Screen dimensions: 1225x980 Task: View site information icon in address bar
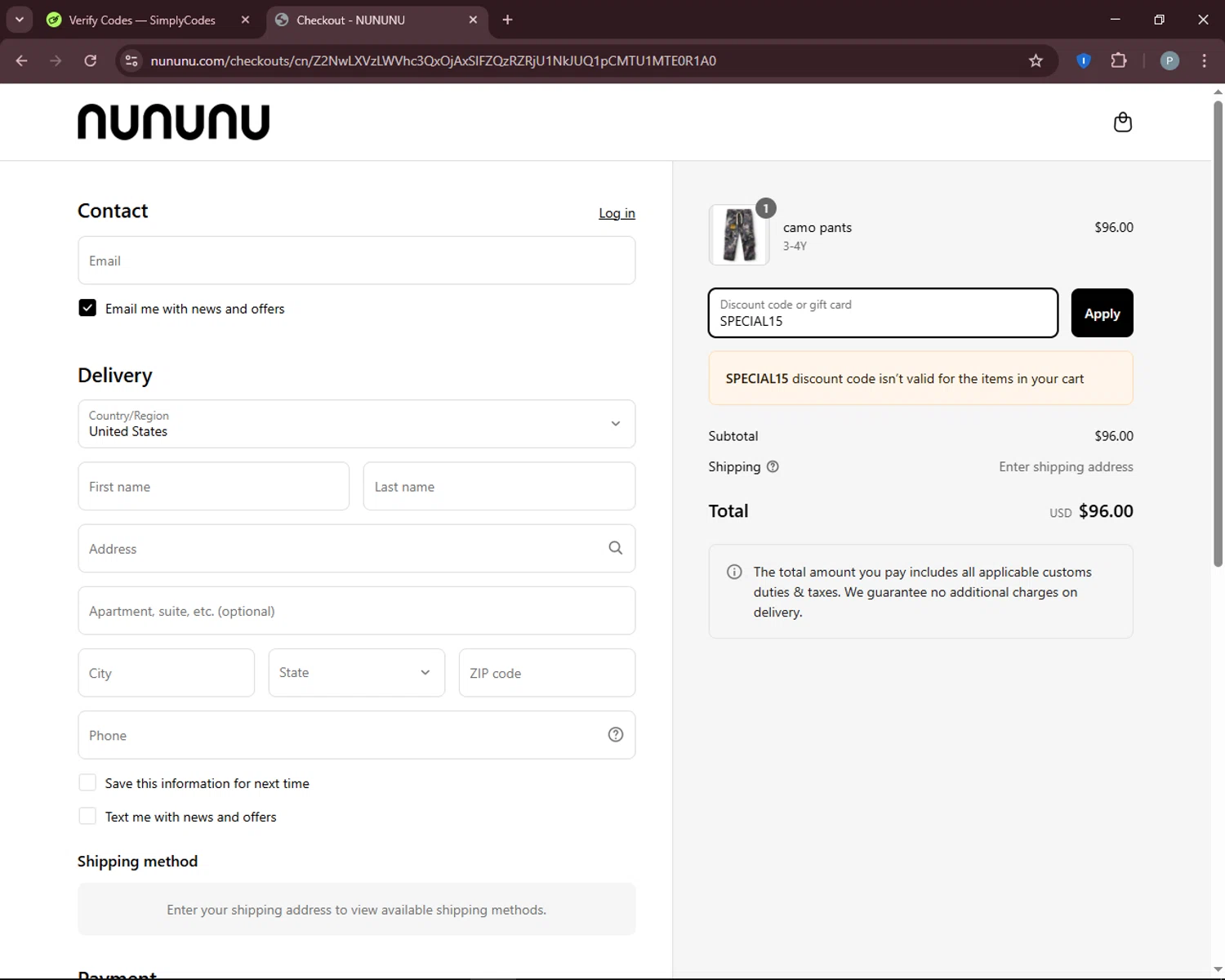(131, 60)
